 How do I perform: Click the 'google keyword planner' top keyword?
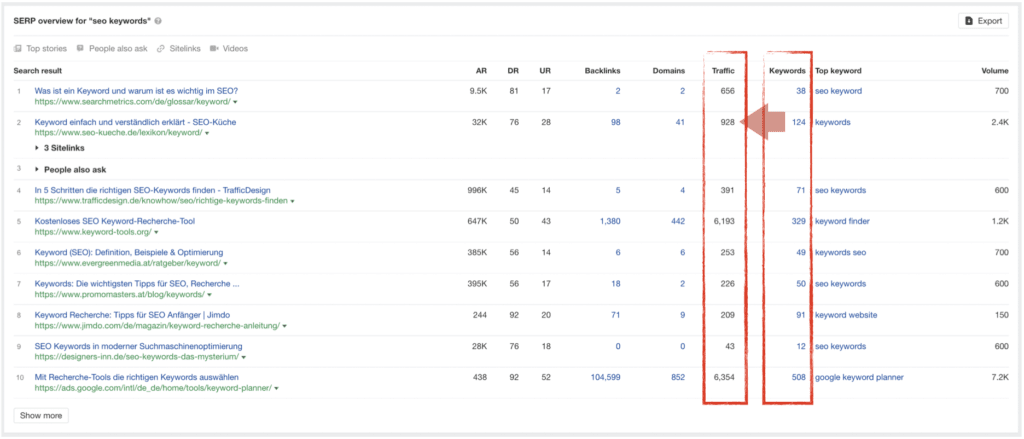tap(859, 377)
